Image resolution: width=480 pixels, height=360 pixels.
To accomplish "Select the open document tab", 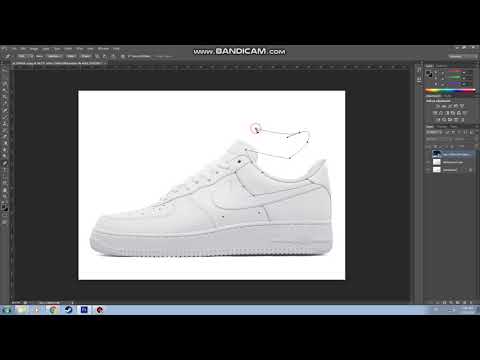I will coord(58,63).
